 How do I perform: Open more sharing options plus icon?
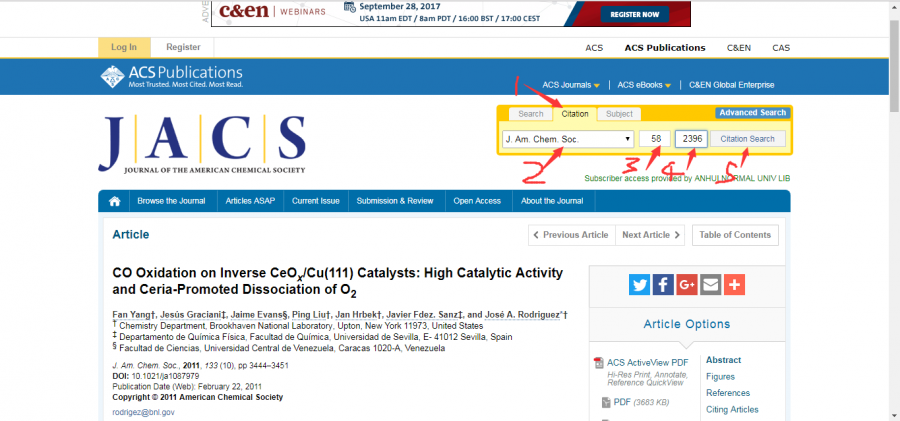tap(735, 284)
